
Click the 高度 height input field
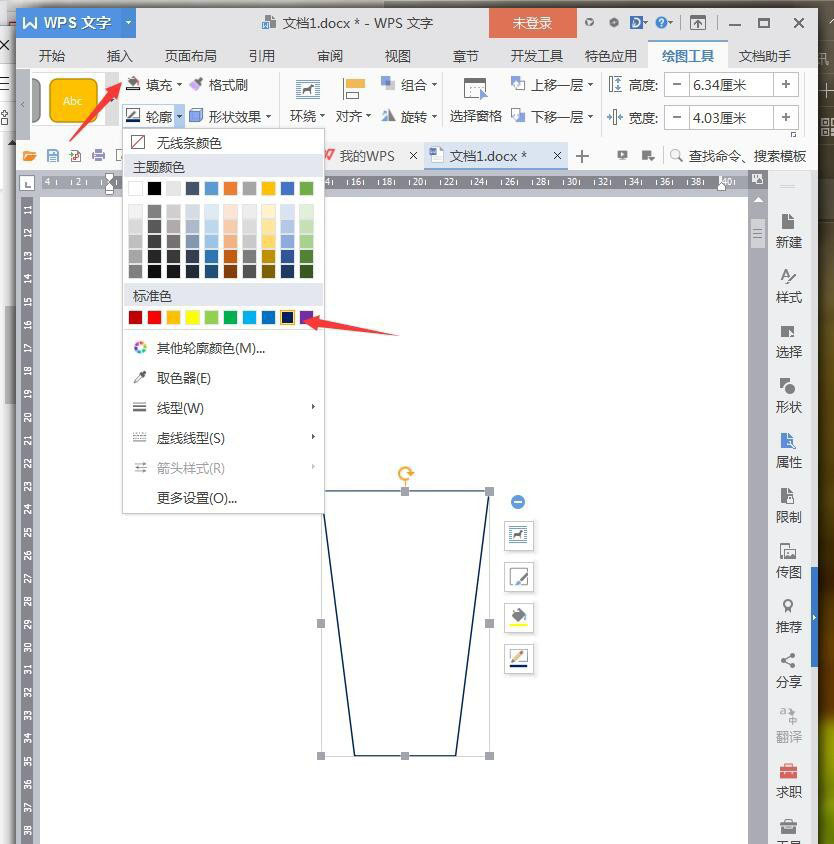click(732, 85)
